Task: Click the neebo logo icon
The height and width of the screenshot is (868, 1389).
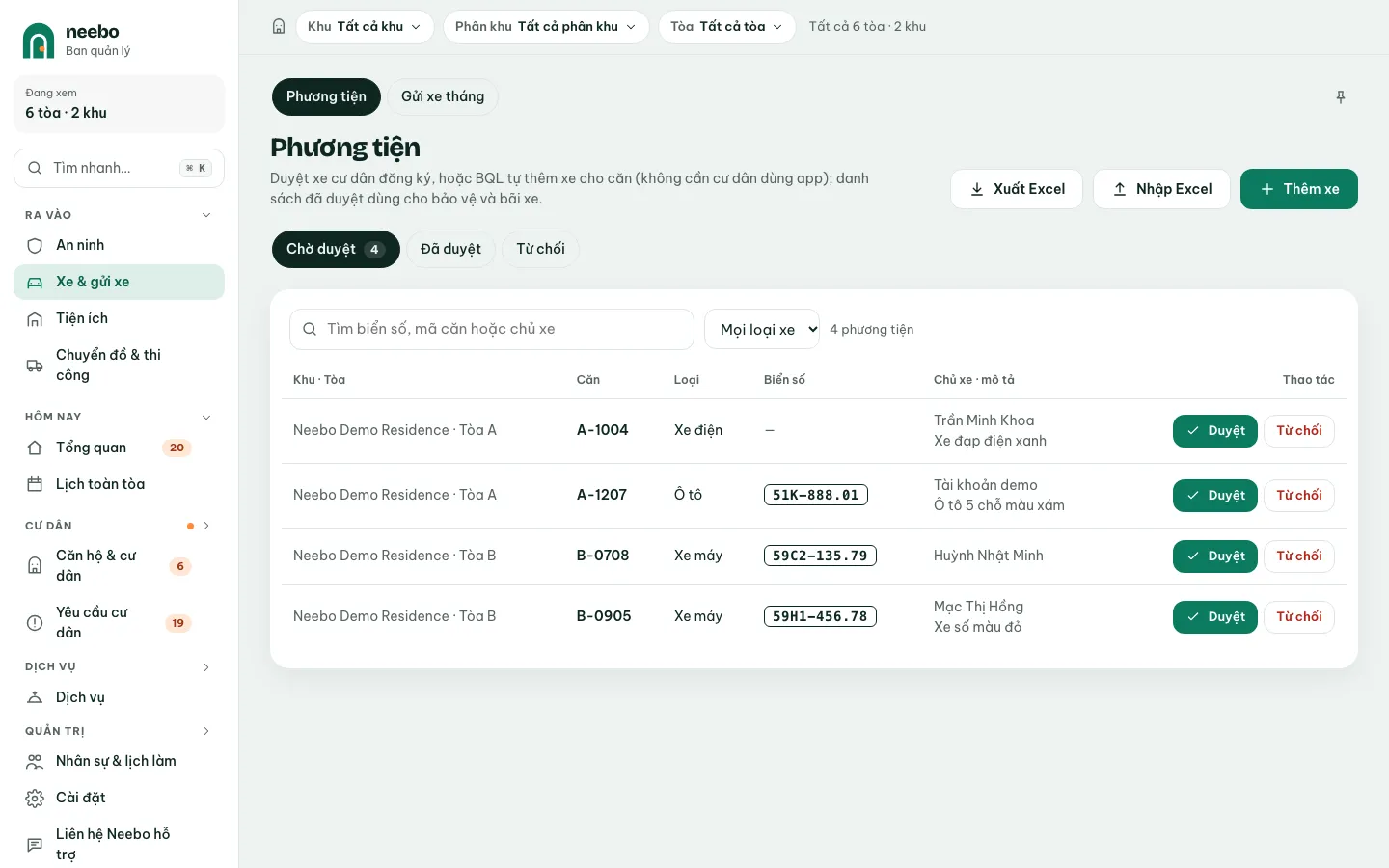Action: pos(39,41)
